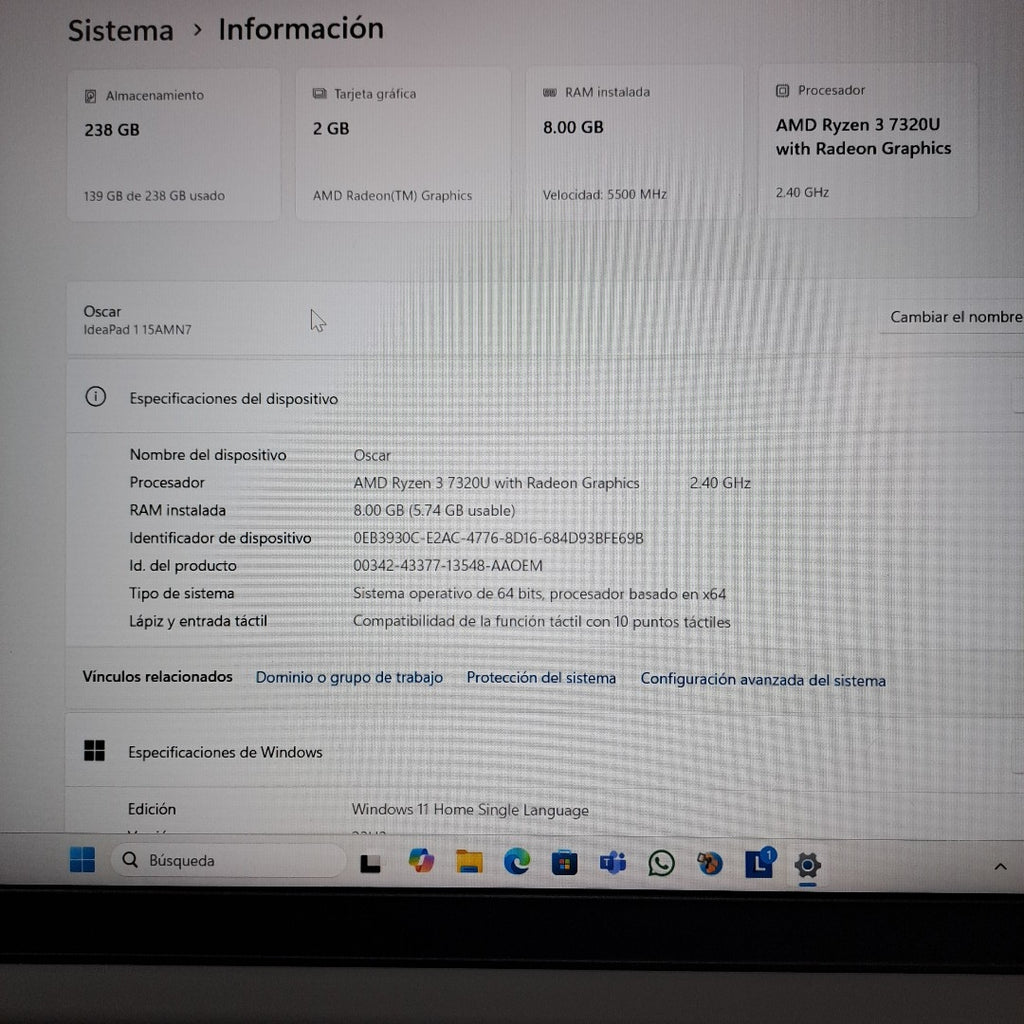Launch File Explorer from the taskbar

pos(469,862)
